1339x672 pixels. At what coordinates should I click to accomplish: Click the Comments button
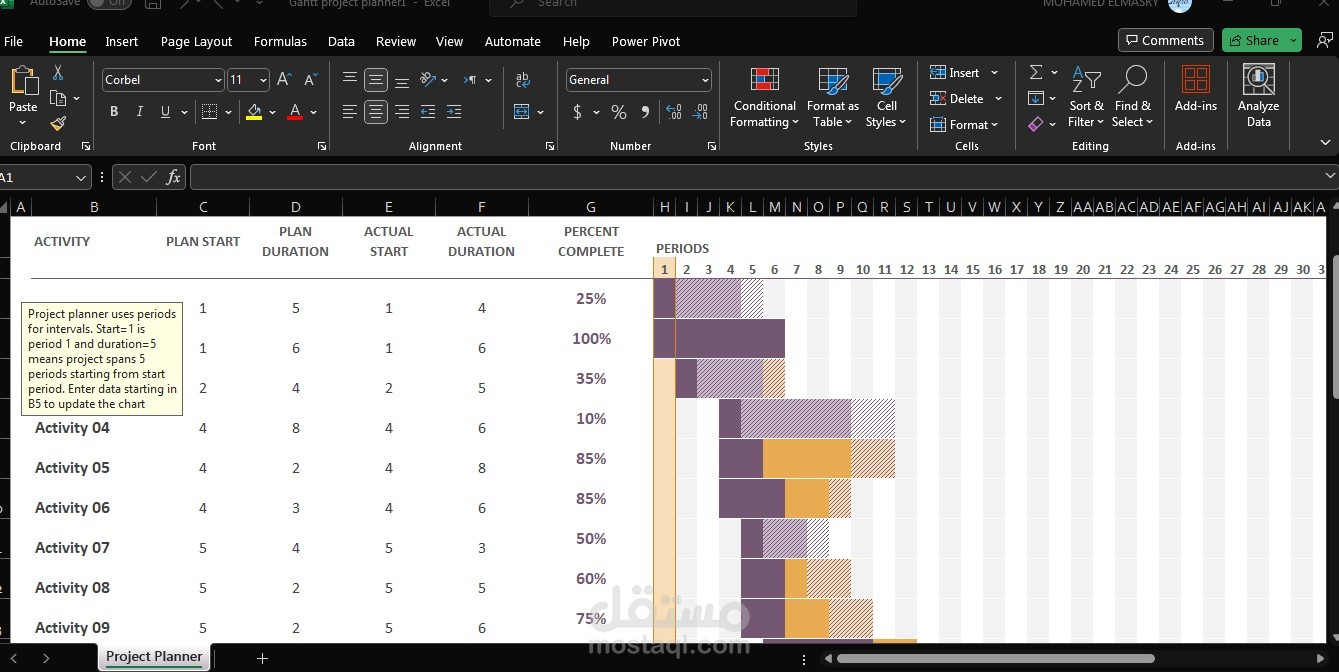point(1166,40)
